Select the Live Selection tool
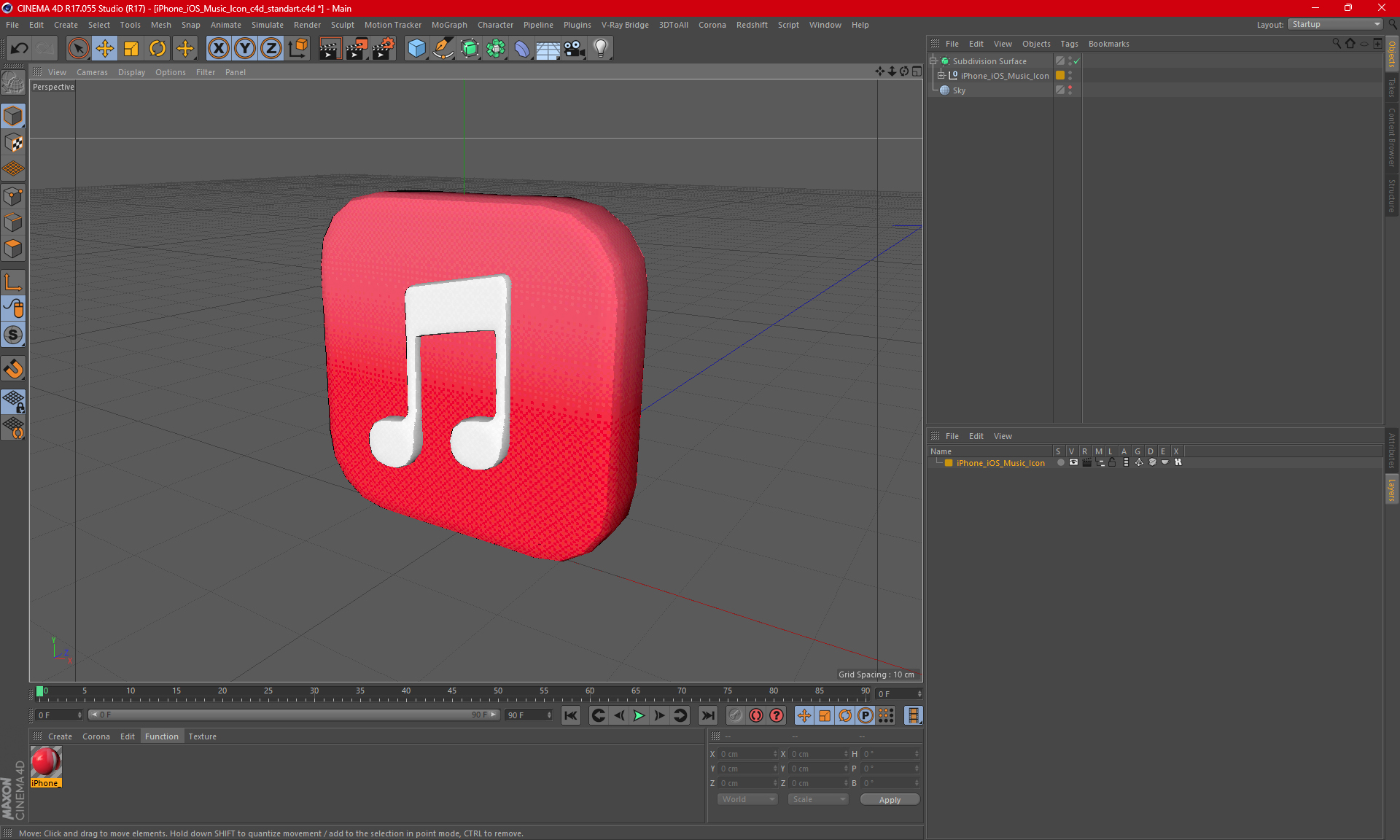 pyautogui.click(x=78, y=49)
